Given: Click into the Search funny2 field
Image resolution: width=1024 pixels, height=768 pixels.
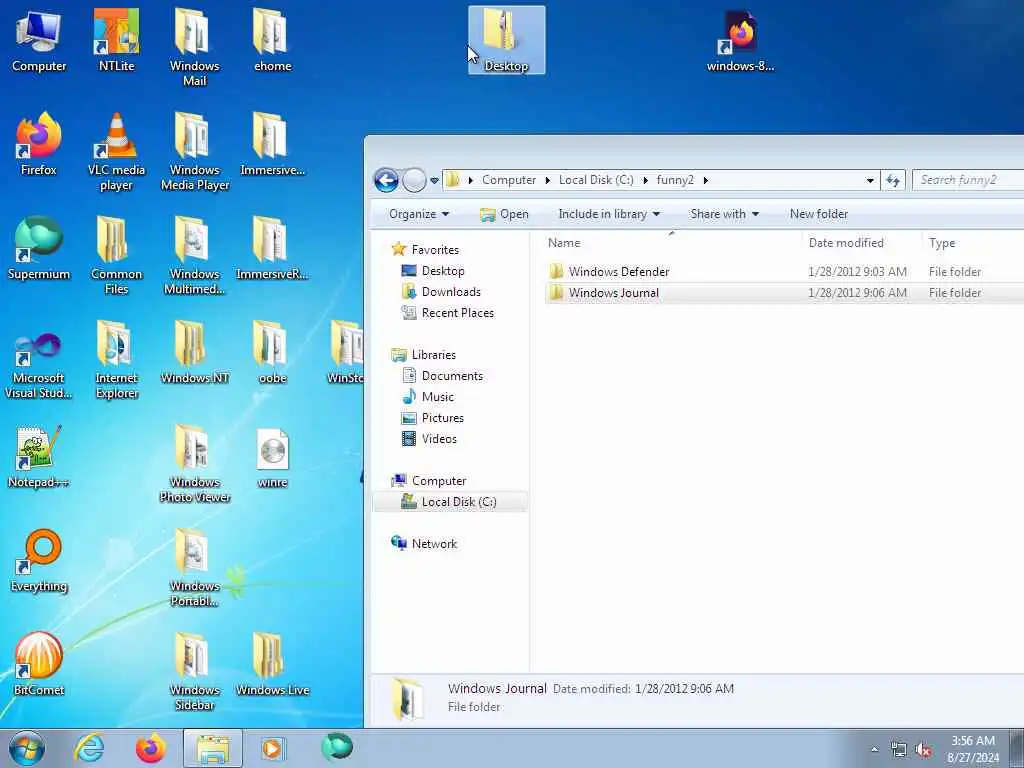Looking at the screenshot, I should pos(968,180).
